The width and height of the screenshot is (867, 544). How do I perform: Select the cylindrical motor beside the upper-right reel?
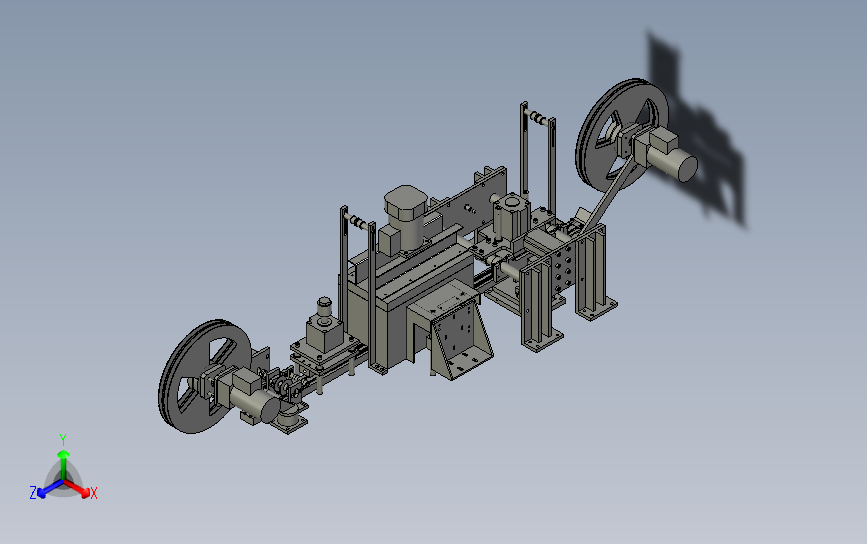point(672,163)
